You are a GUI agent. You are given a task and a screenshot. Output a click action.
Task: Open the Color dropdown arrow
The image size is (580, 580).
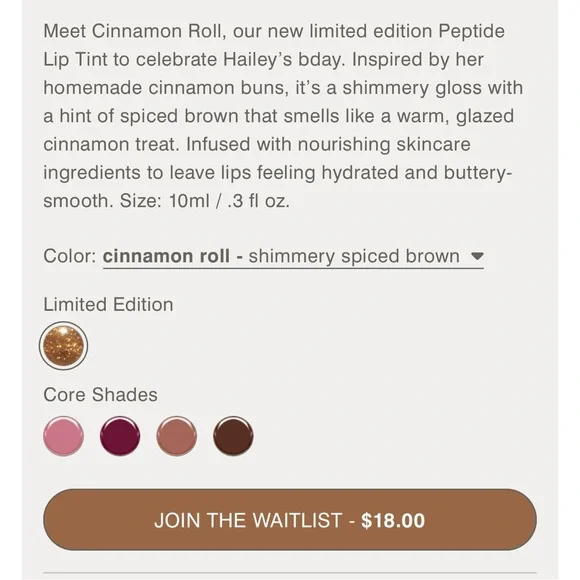477,256
